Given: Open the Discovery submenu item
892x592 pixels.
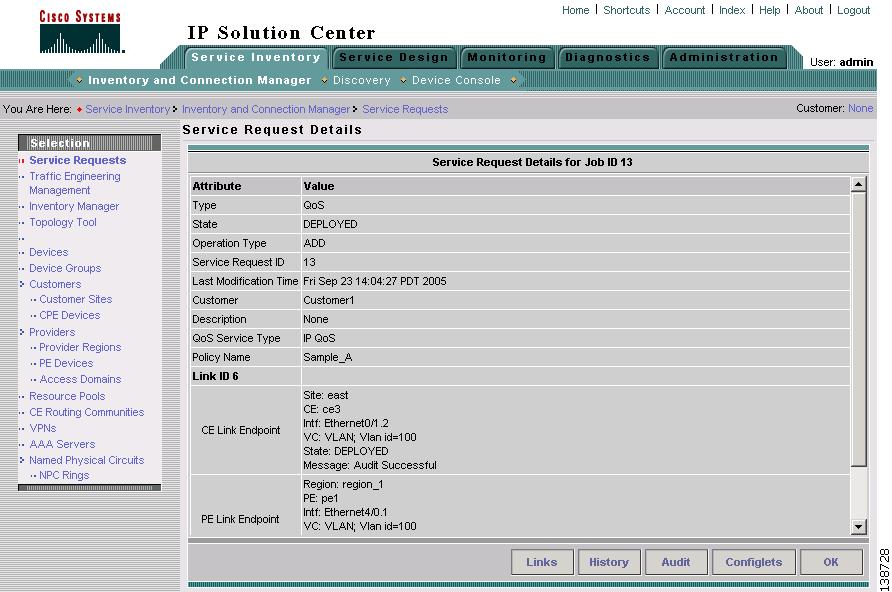Looking at the screenshot, I should (362, 80).
